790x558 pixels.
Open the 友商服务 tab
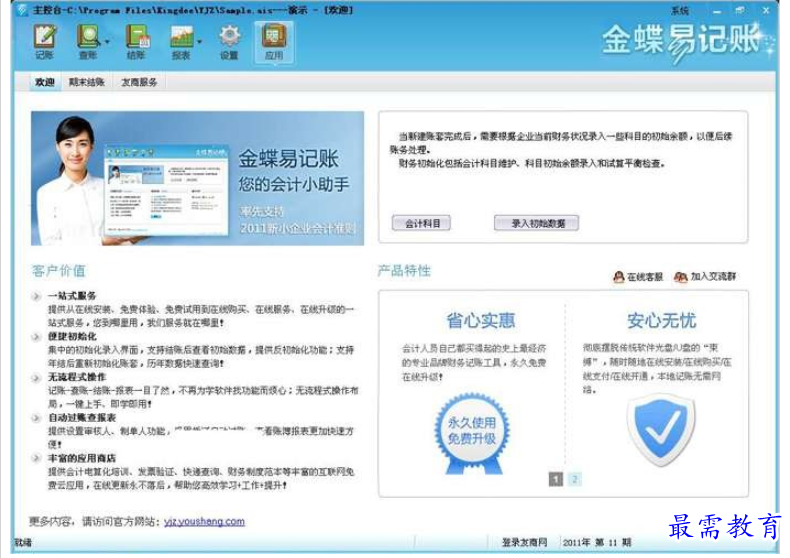coord(139,82)
